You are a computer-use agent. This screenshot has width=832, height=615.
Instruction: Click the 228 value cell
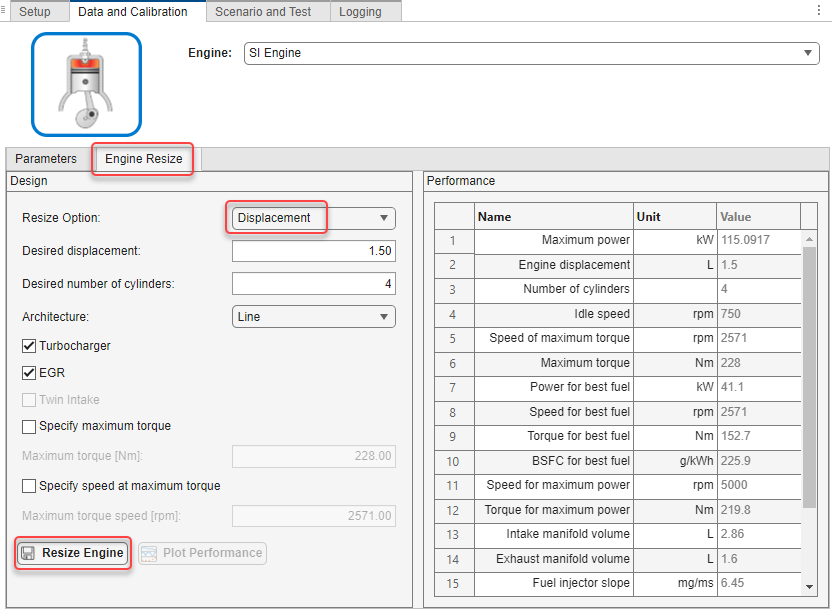758,363
